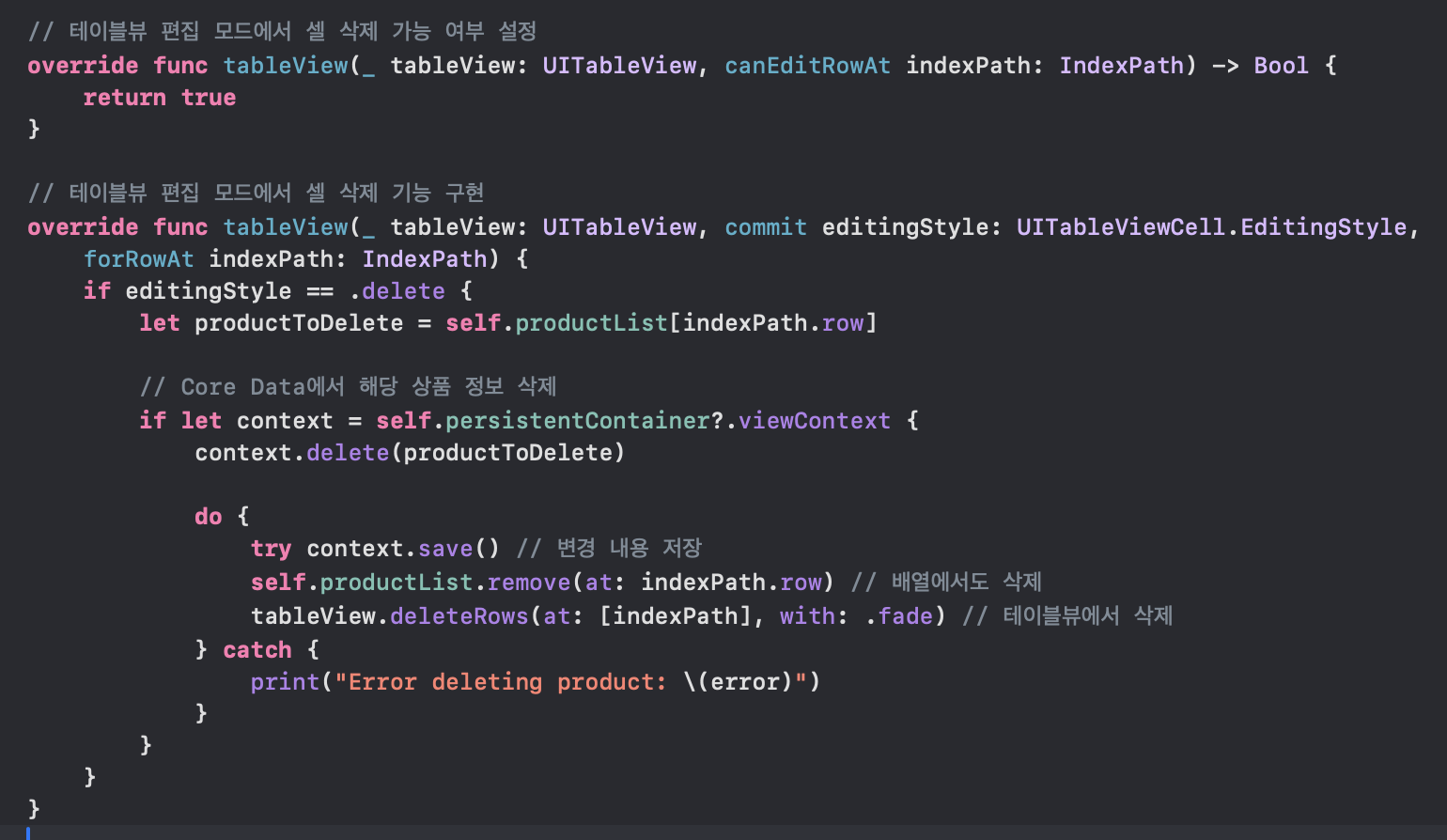Click deleteRows method name
This screenshot has width=1447, height=840.
pyautogui.click(x=459, y=616)
